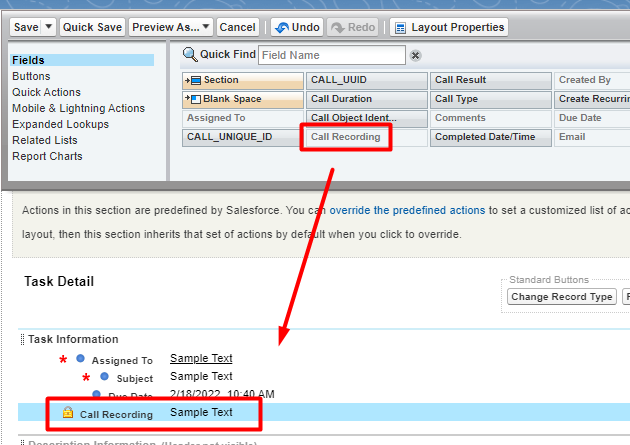The width and height of the screenshot is (630, 445).
Task: Open the Preview As dropdown
Action: click(x=171, y=27)
